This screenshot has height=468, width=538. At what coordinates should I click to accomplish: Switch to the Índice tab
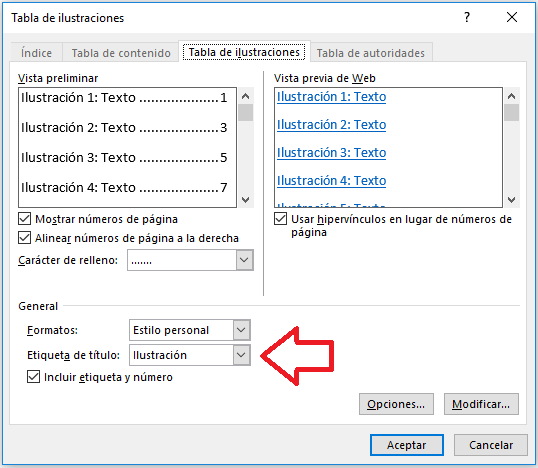(x=36, y=53)
